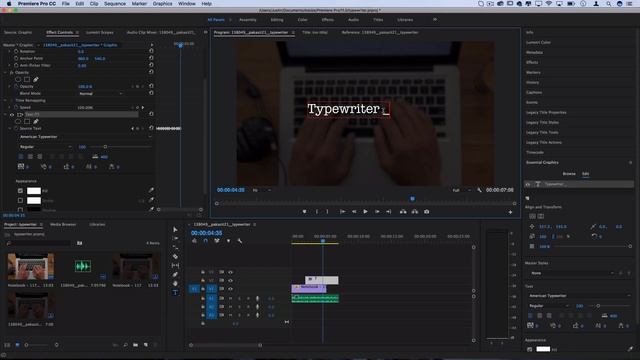Switch to Media Browser tab
The height and width of the screenshot is (360, 640).
(x=63, y=224)
